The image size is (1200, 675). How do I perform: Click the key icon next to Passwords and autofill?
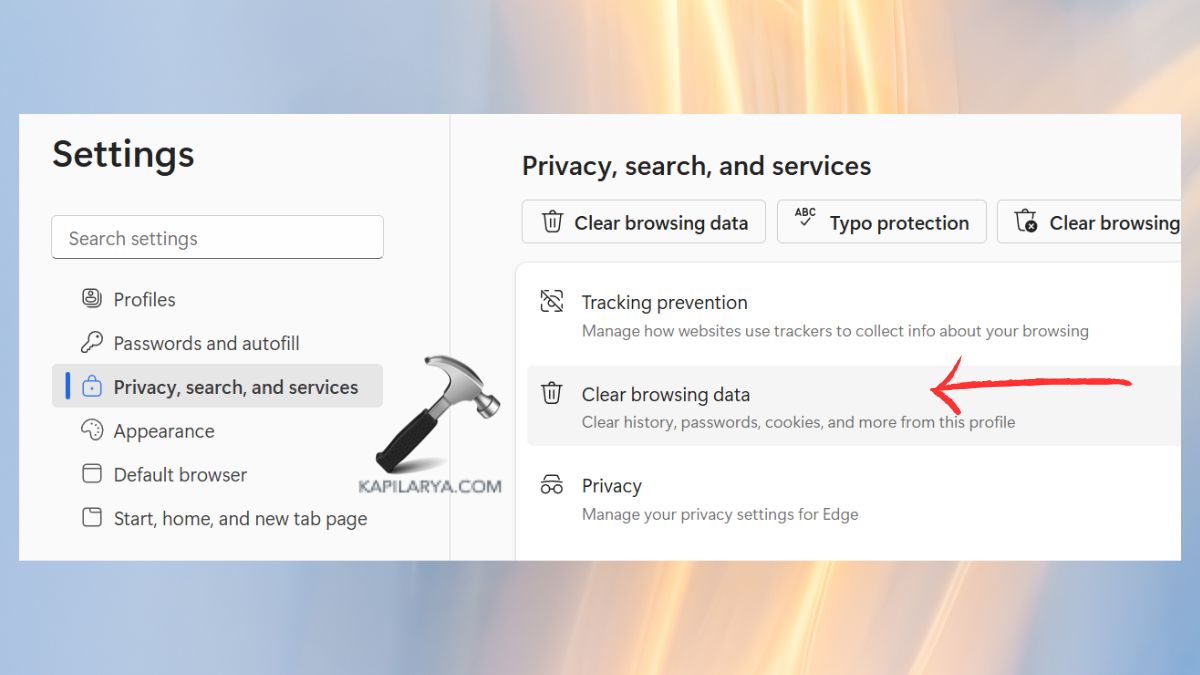[91, 342]
